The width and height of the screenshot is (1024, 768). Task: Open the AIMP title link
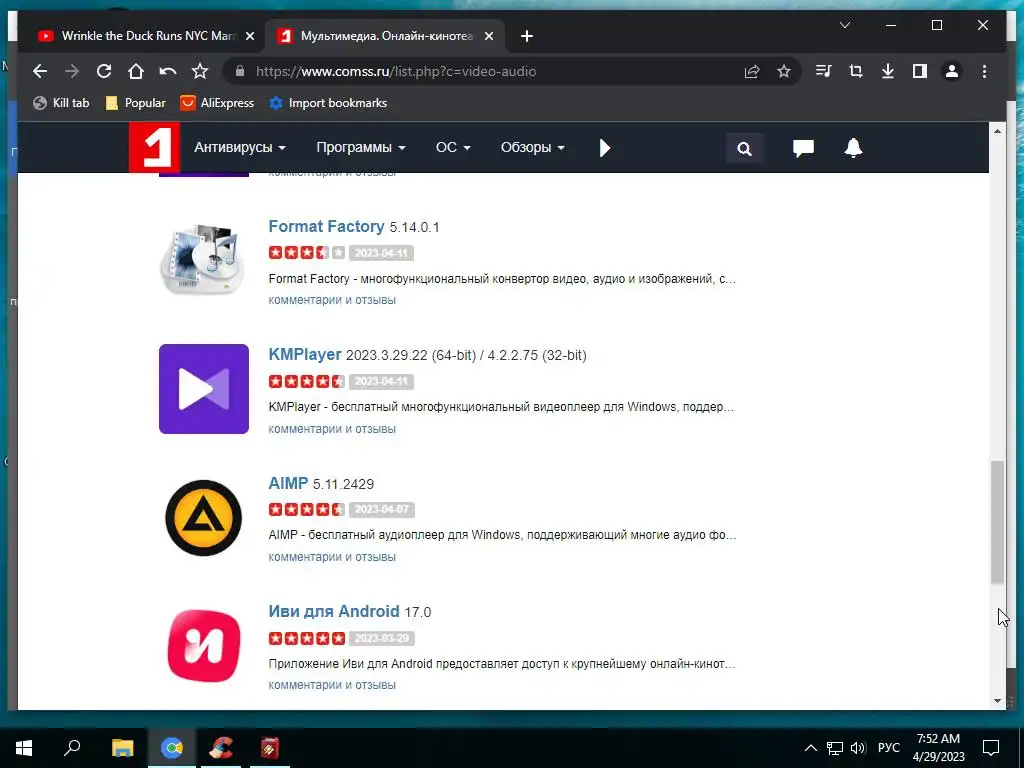click(x=288, y=483)
